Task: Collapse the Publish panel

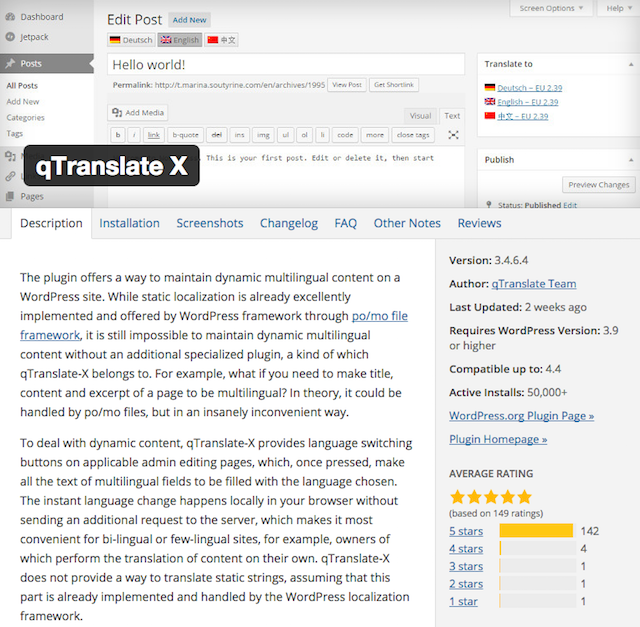Action: 631,160
